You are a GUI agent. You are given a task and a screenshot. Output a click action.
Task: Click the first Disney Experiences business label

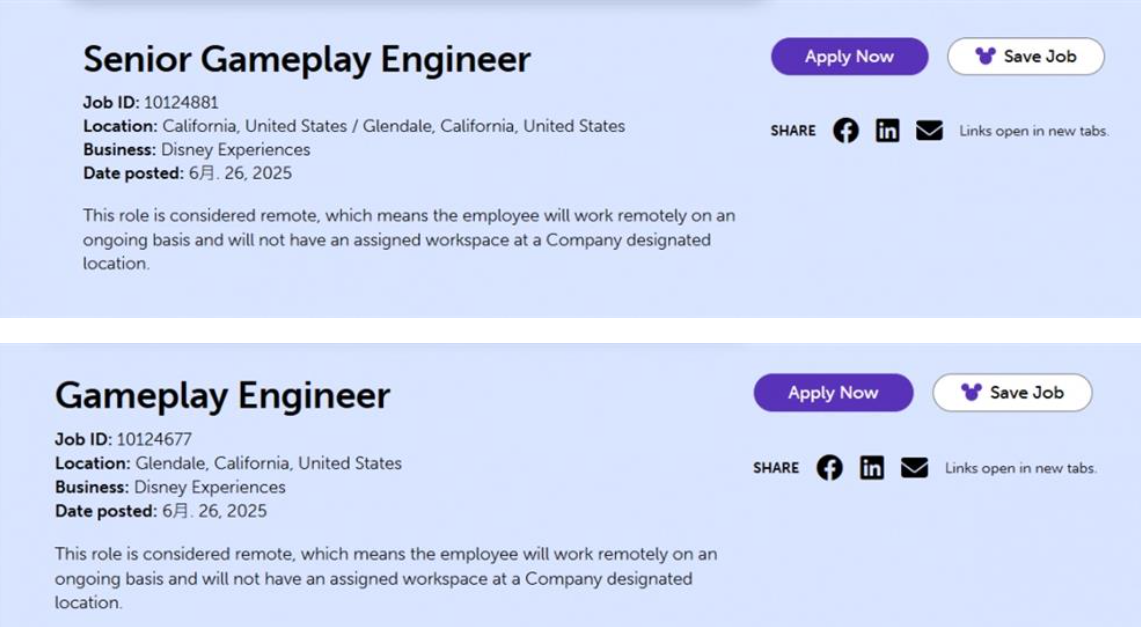tap(236, 150)
